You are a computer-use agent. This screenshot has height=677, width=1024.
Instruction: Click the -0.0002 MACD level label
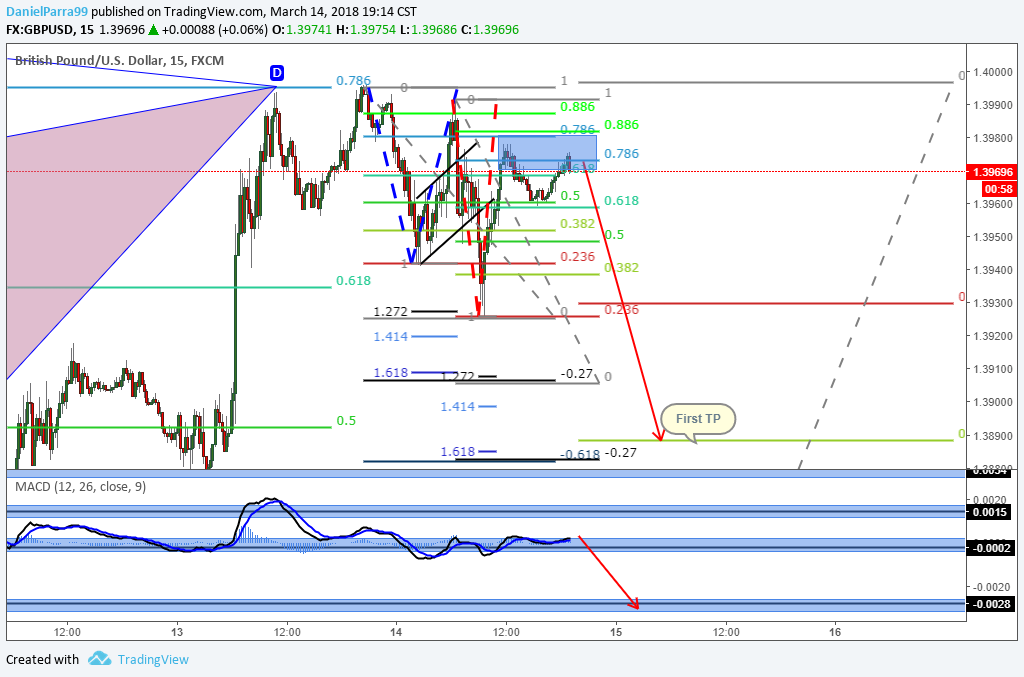coord(990,548)
